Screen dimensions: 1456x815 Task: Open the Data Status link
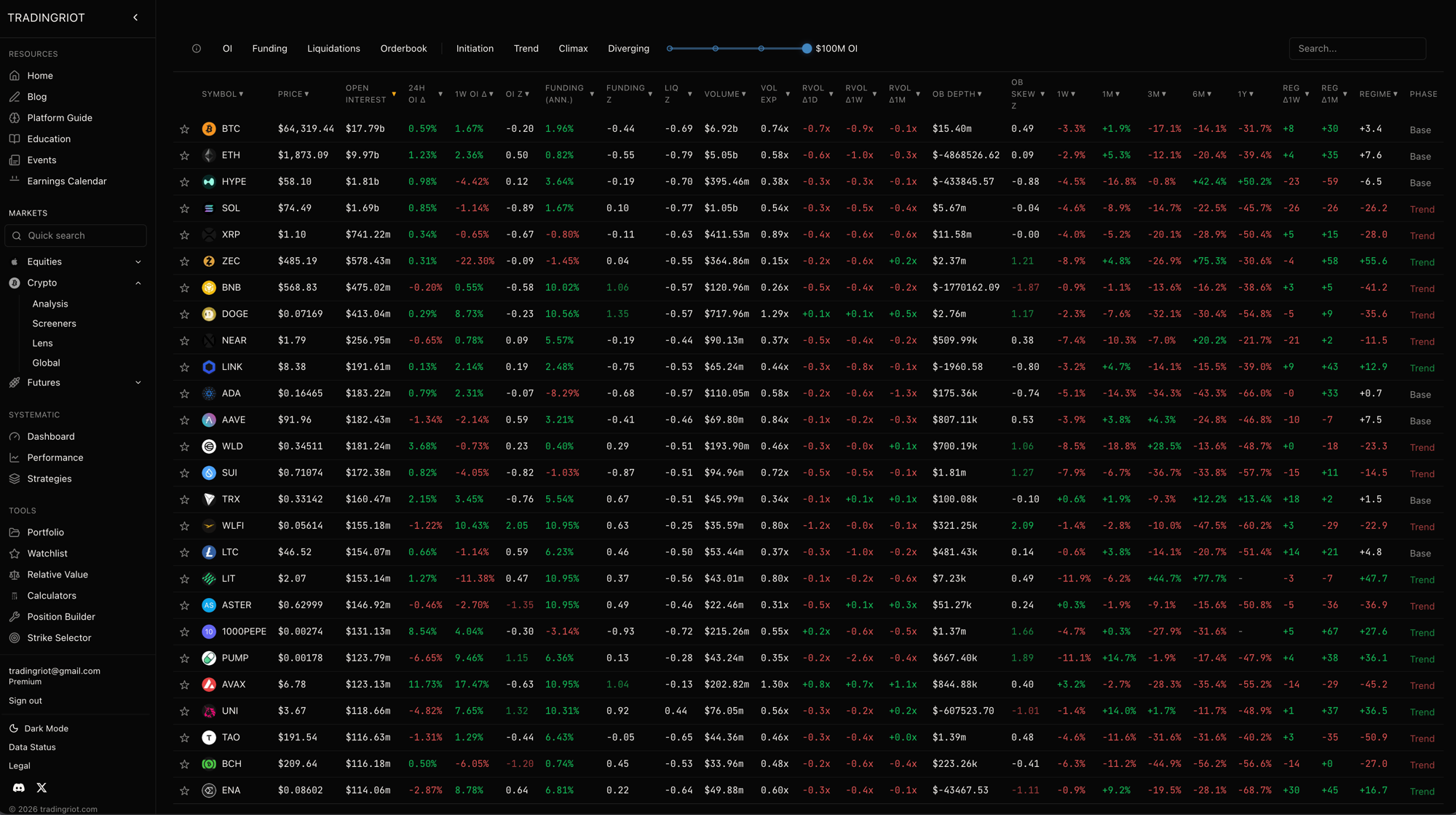coord(32,747)
